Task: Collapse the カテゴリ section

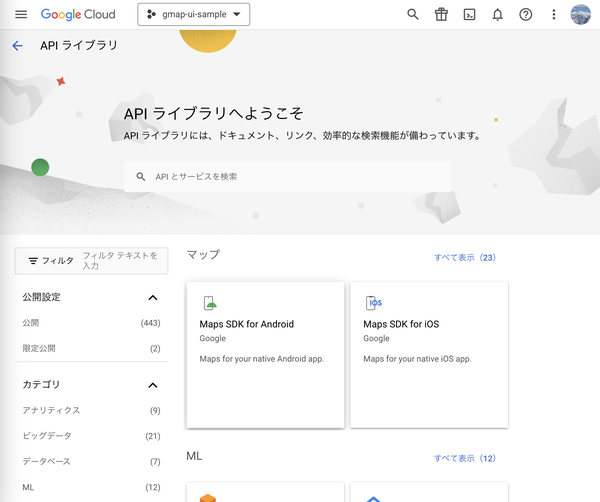Action: (x=153, y=385)
